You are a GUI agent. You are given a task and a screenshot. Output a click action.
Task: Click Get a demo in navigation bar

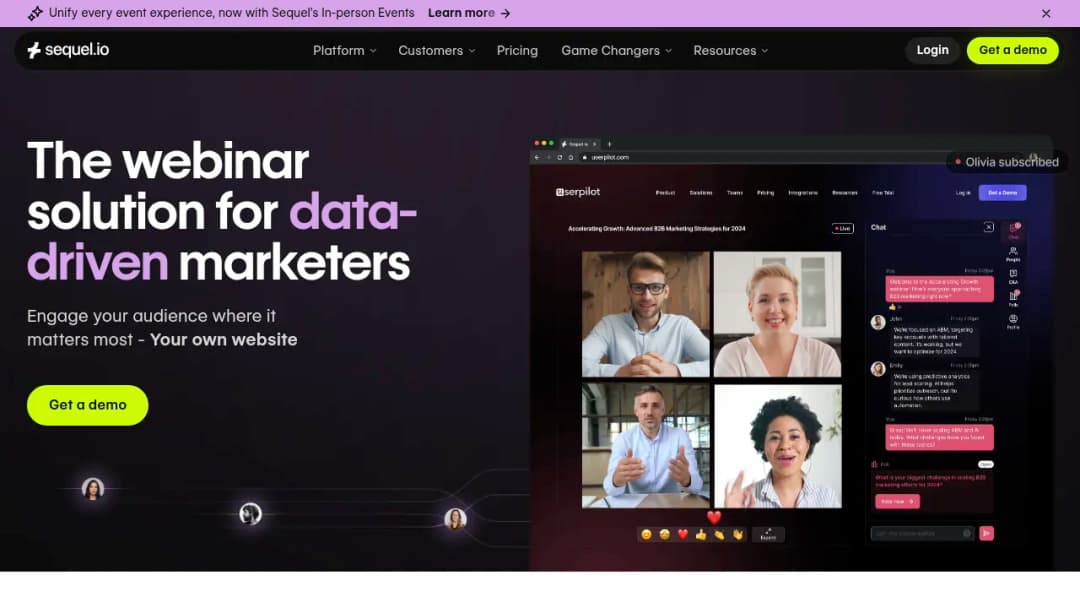[x=1012, y=50]
